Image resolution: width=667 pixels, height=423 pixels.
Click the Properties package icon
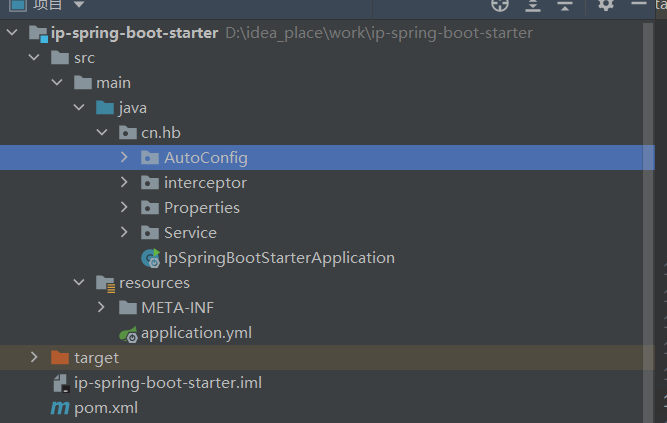click(150, 208)
